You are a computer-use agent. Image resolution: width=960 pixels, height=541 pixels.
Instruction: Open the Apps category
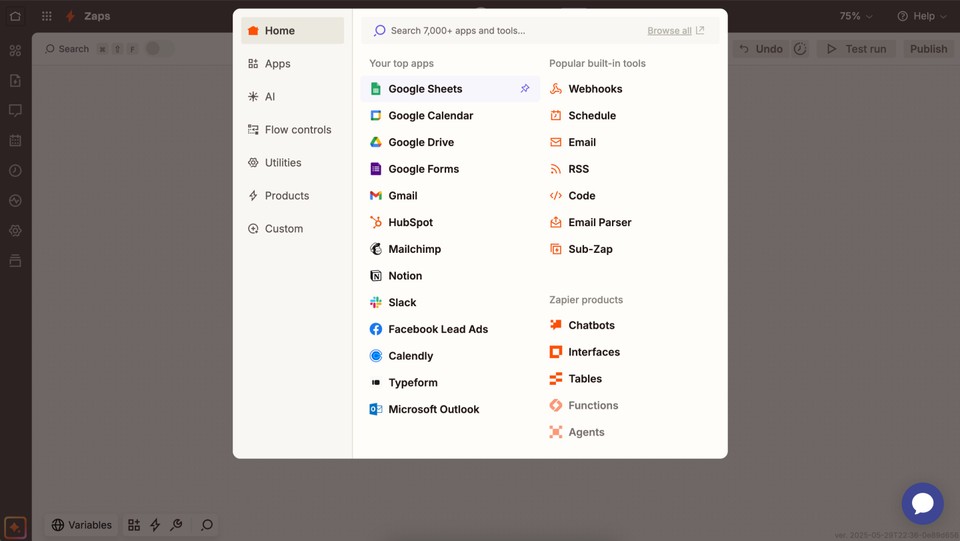(293, 64)
